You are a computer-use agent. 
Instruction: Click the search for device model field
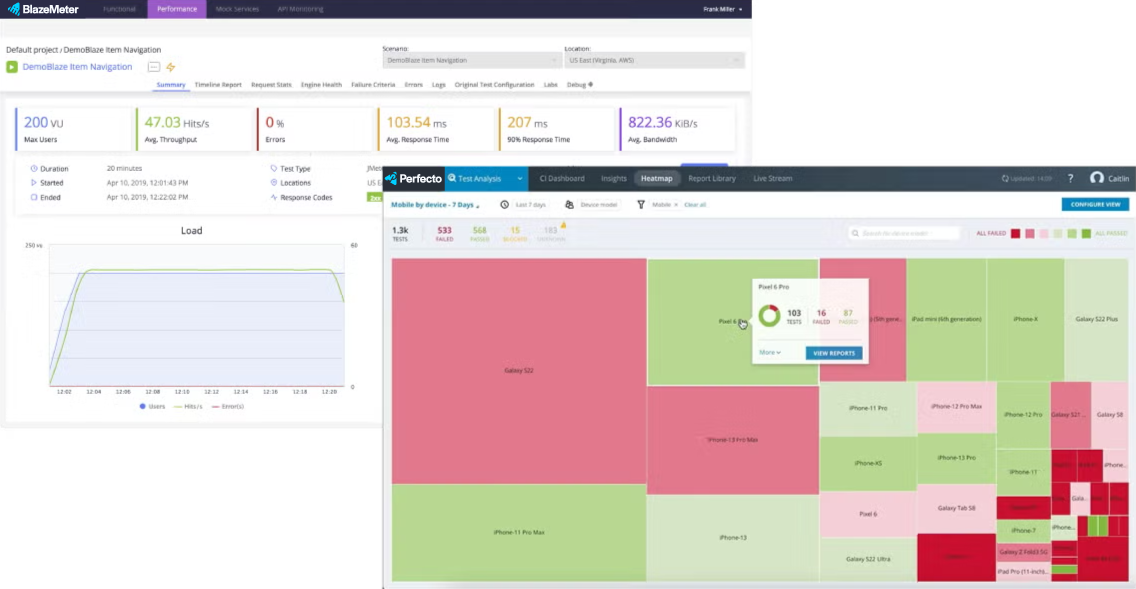pos(903,233)
